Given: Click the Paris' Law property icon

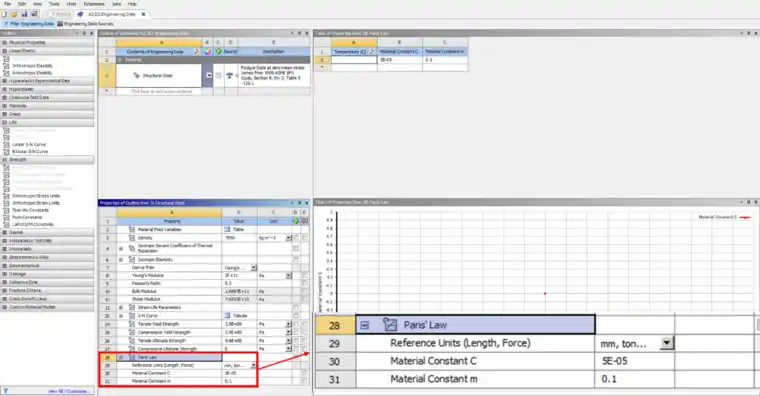Looking at the screenshot, I should pos(132,357).
